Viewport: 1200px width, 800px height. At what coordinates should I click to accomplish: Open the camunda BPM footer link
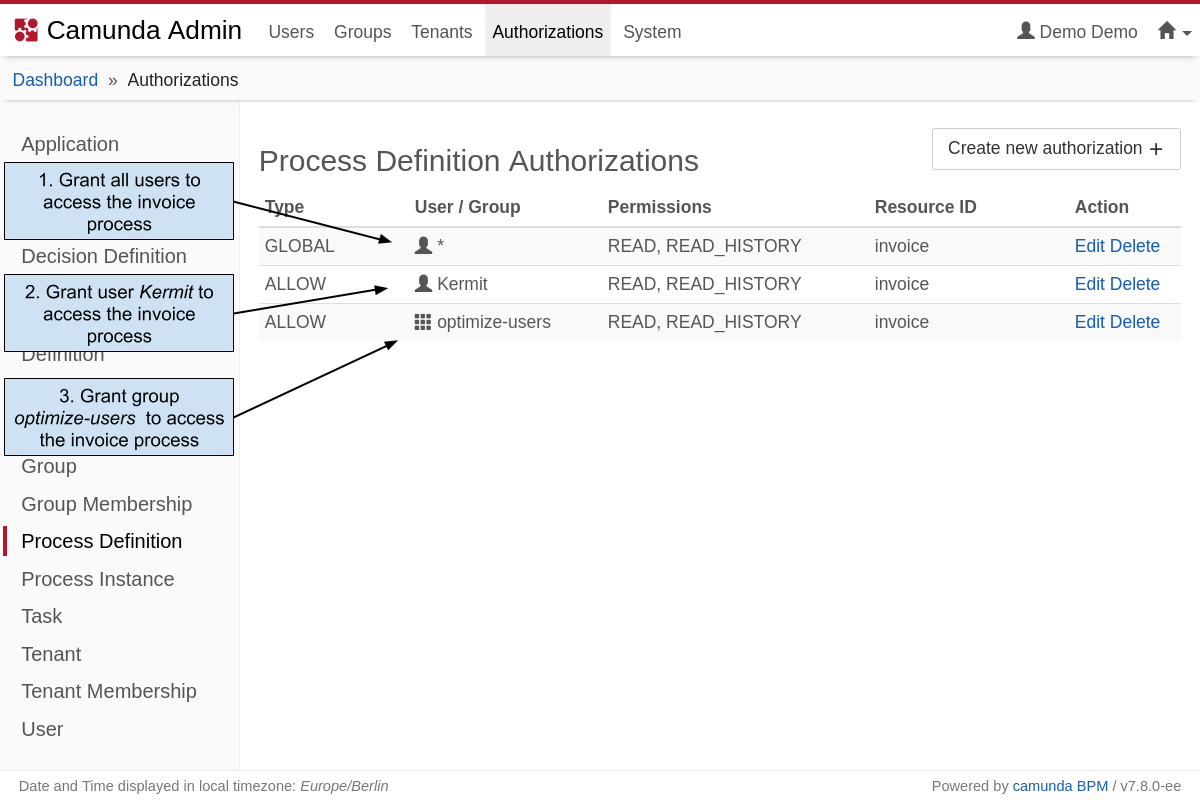1060,786
